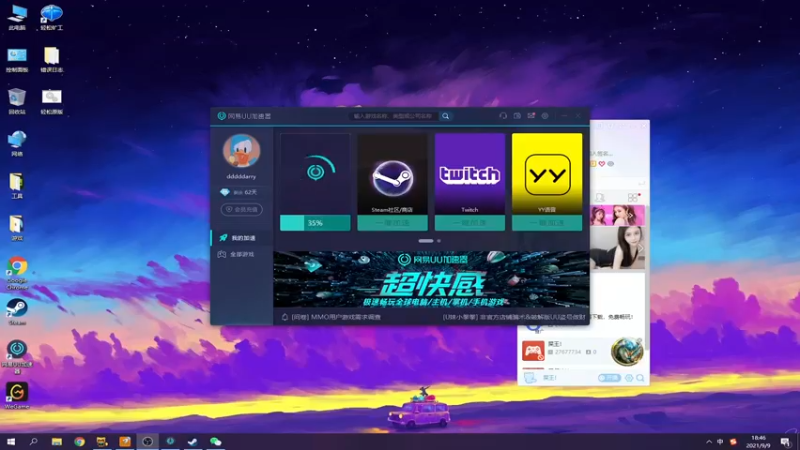Open customer service headset icon in UU

pos(503,116)
